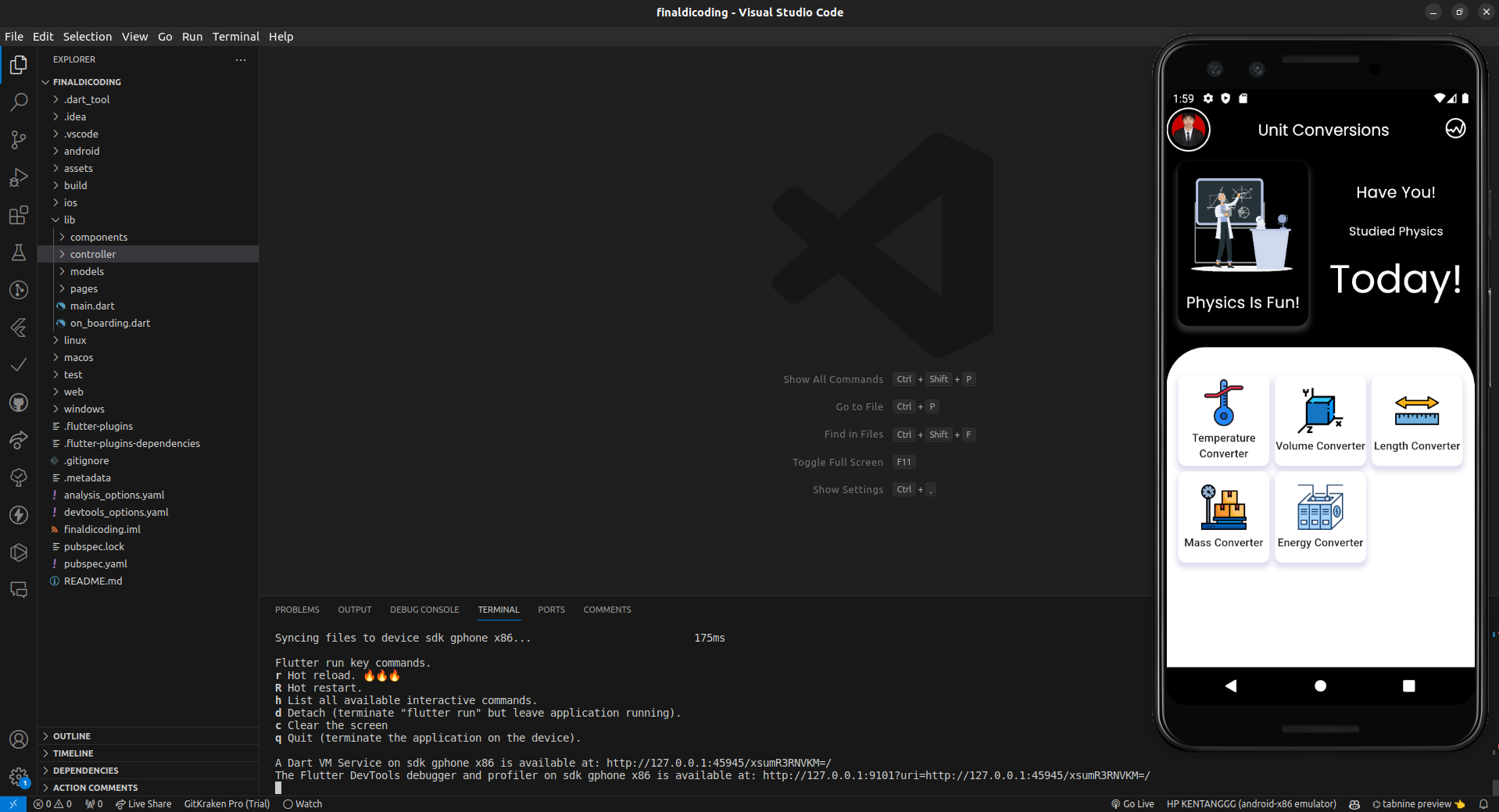Tap the chart icon in app header

pos(1454,129)
